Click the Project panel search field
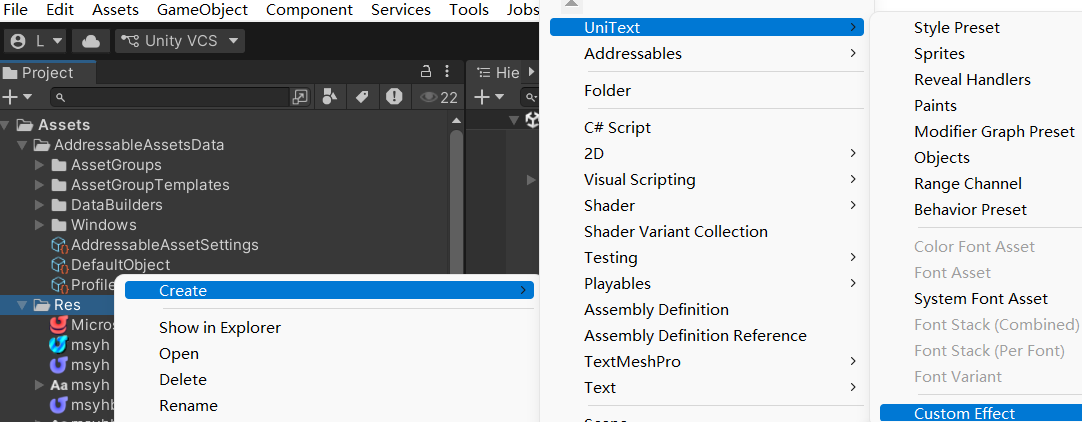Viewport: 1082px width, 422px height. [x=169, y=97]
